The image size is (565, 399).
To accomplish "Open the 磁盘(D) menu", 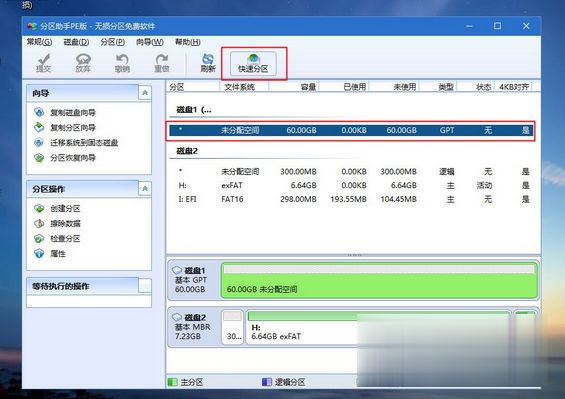I will pyautogui.click(x=76, y=42).
